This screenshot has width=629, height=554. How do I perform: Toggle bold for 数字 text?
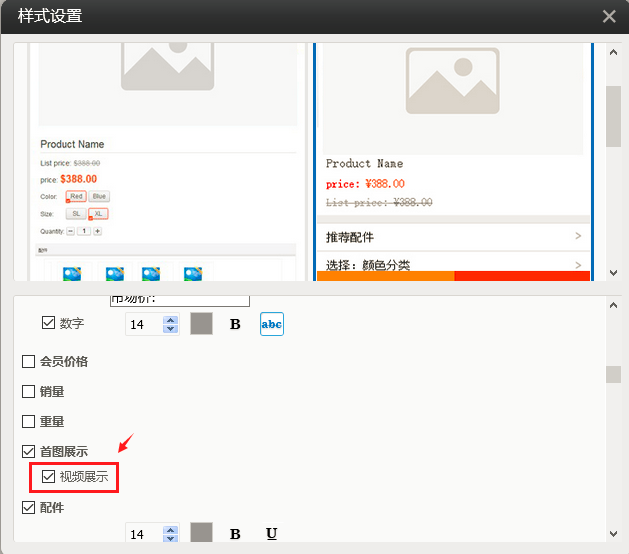click(235, 324)
